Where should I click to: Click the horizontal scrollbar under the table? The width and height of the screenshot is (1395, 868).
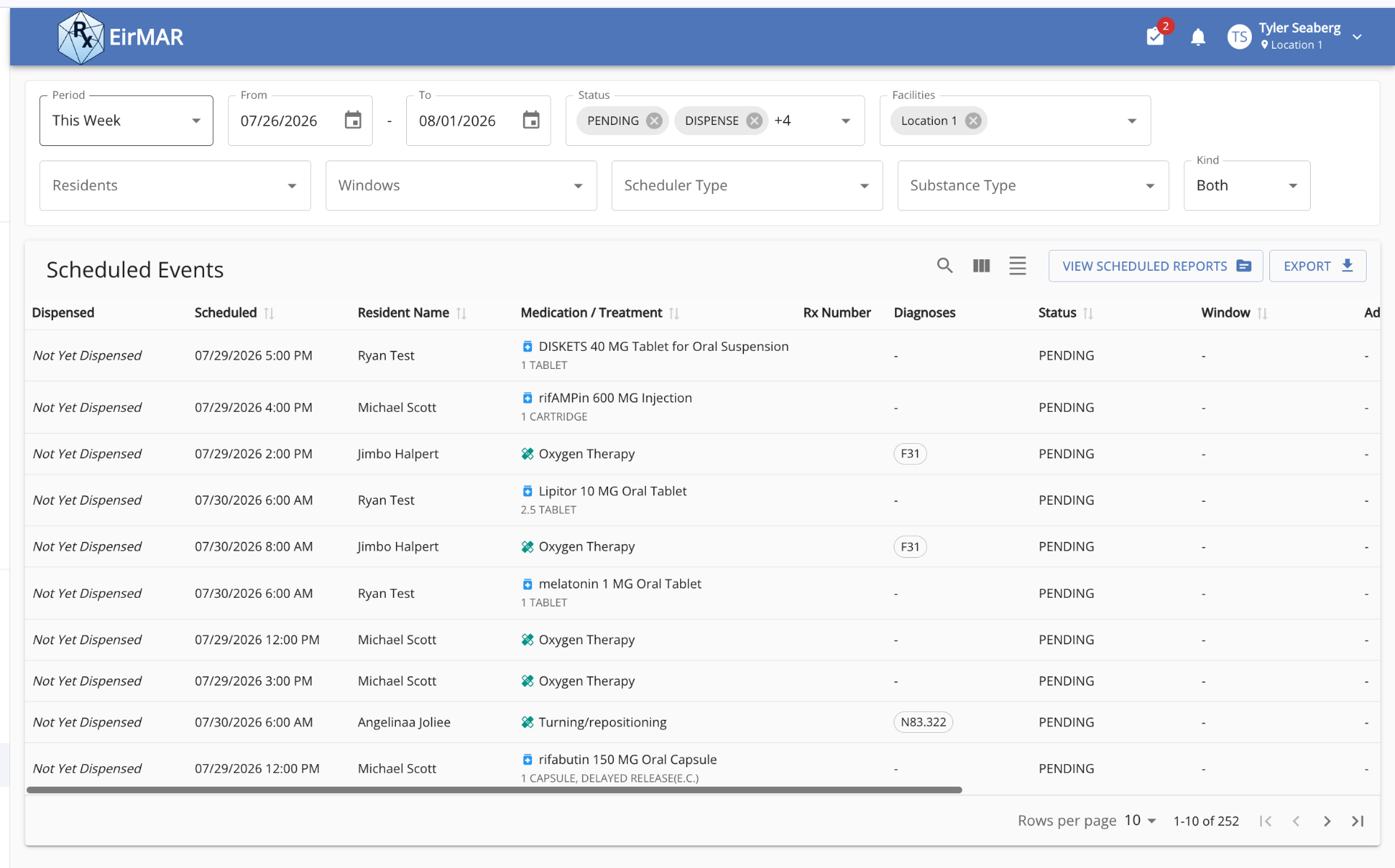494,790
